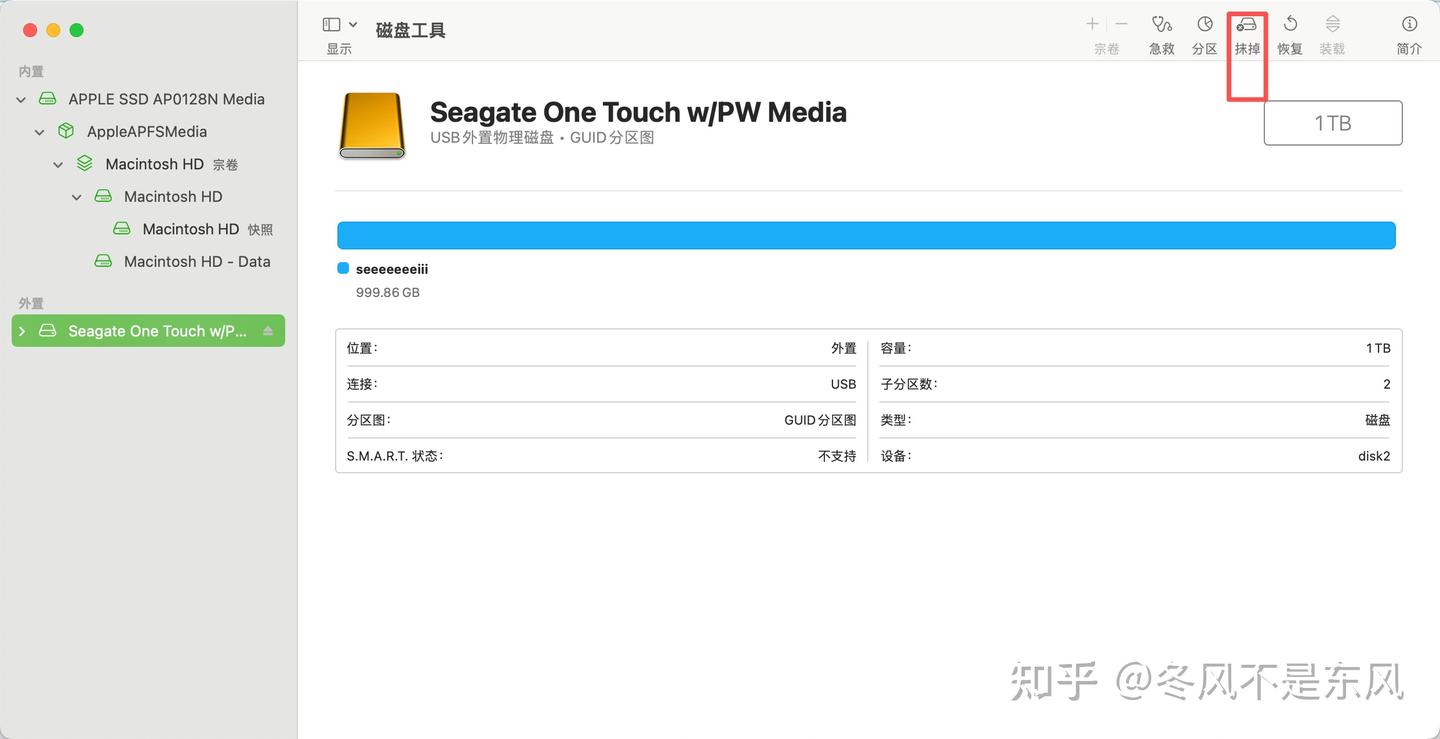The image size is (1440, 739).
Task: Click the blue seeeeeeeiii legend swatch
Action: tap(343, 268)
